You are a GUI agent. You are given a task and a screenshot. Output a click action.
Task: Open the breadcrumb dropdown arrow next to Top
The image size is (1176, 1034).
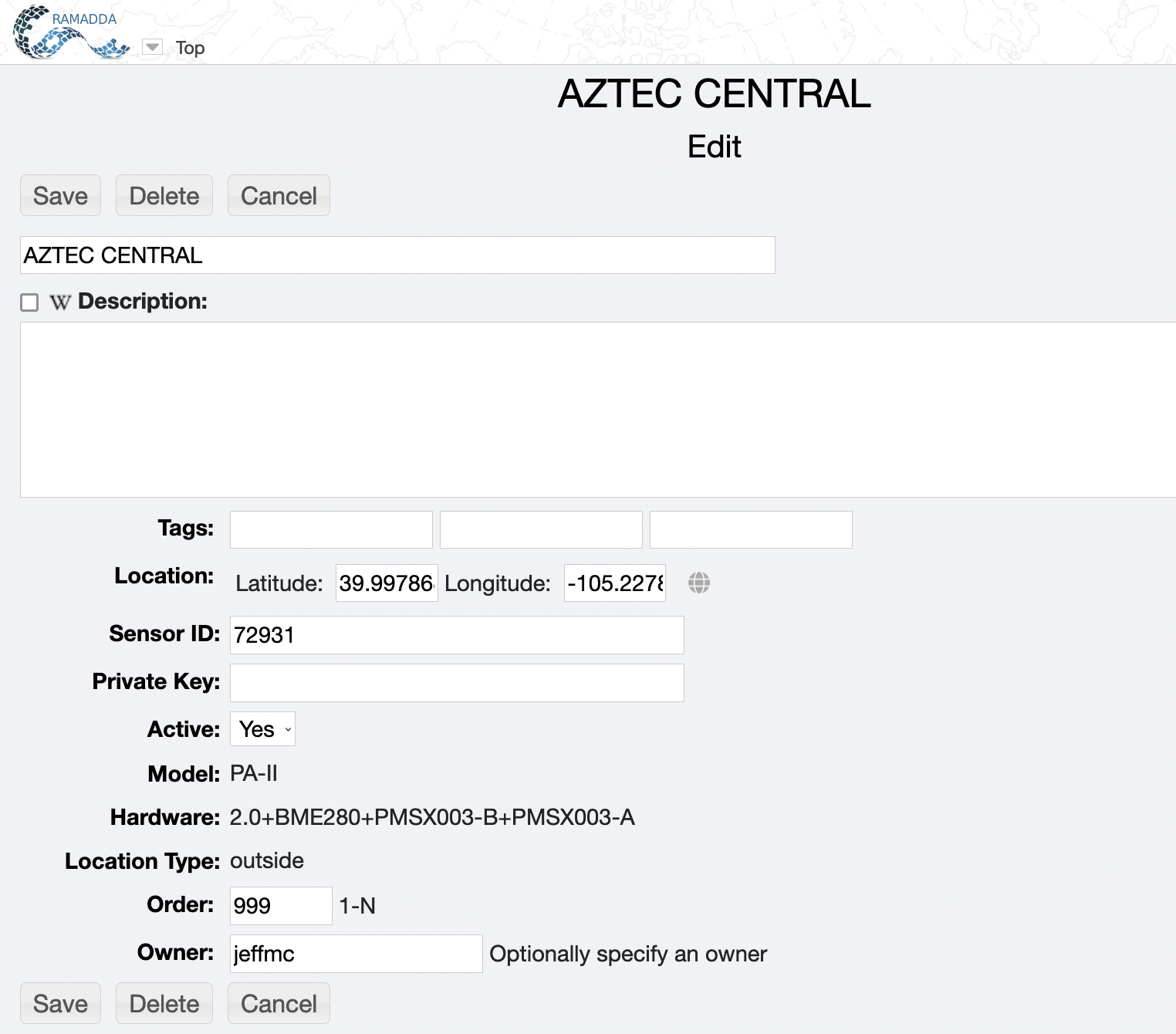[153, 48]
